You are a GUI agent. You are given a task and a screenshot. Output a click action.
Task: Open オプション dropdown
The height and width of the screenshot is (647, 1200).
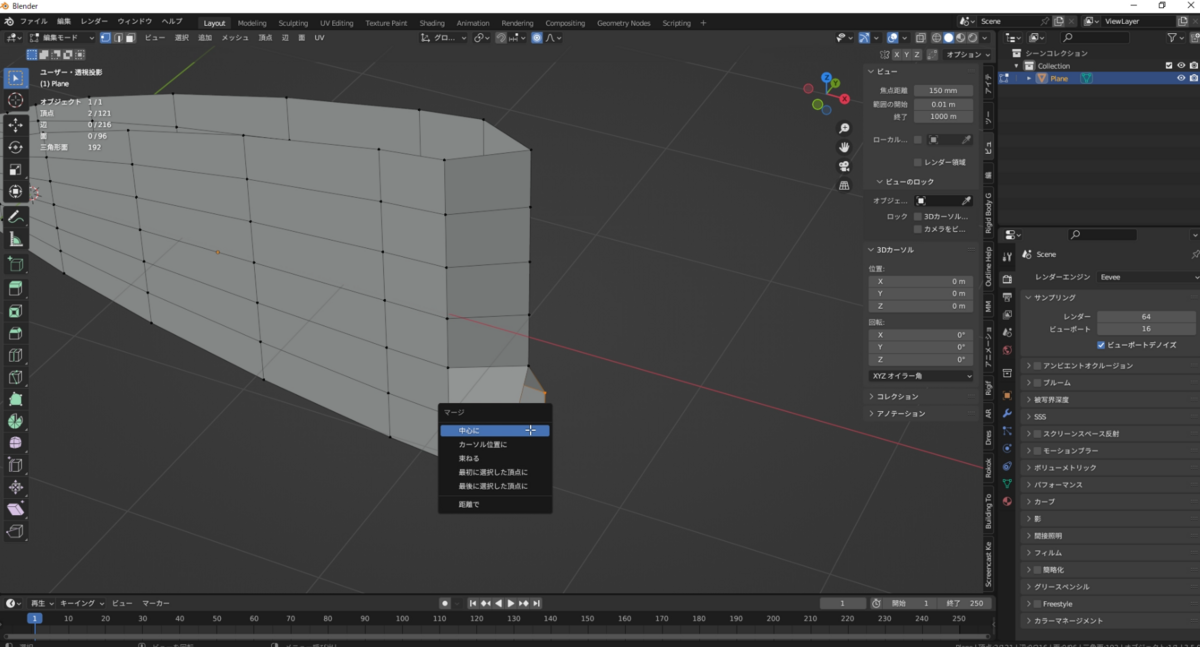[x=967, y=55]
